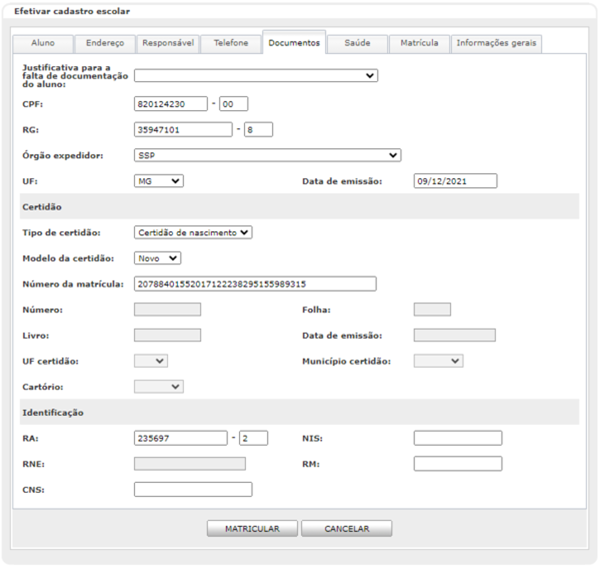Expand the Modelo da certidão dropdown
The image size is (600, 569).
157,258
